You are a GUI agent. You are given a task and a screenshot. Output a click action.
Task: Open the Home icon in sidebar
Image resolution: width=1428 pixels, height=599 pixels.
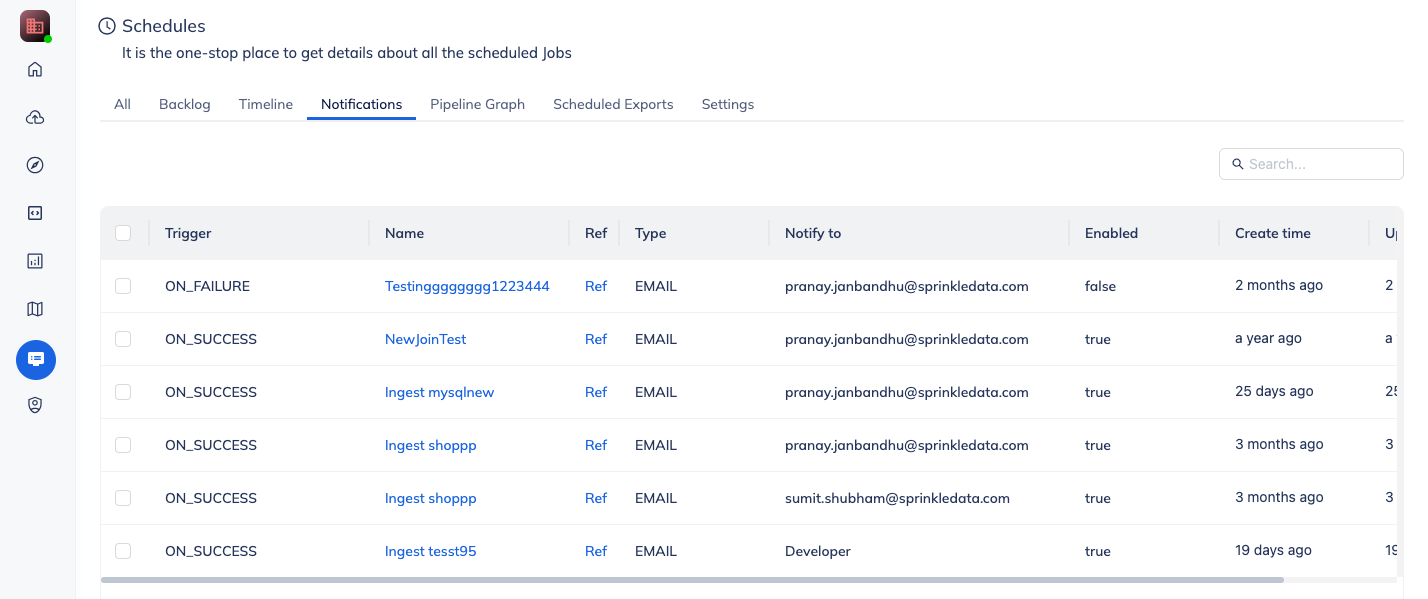pos(35,69)
